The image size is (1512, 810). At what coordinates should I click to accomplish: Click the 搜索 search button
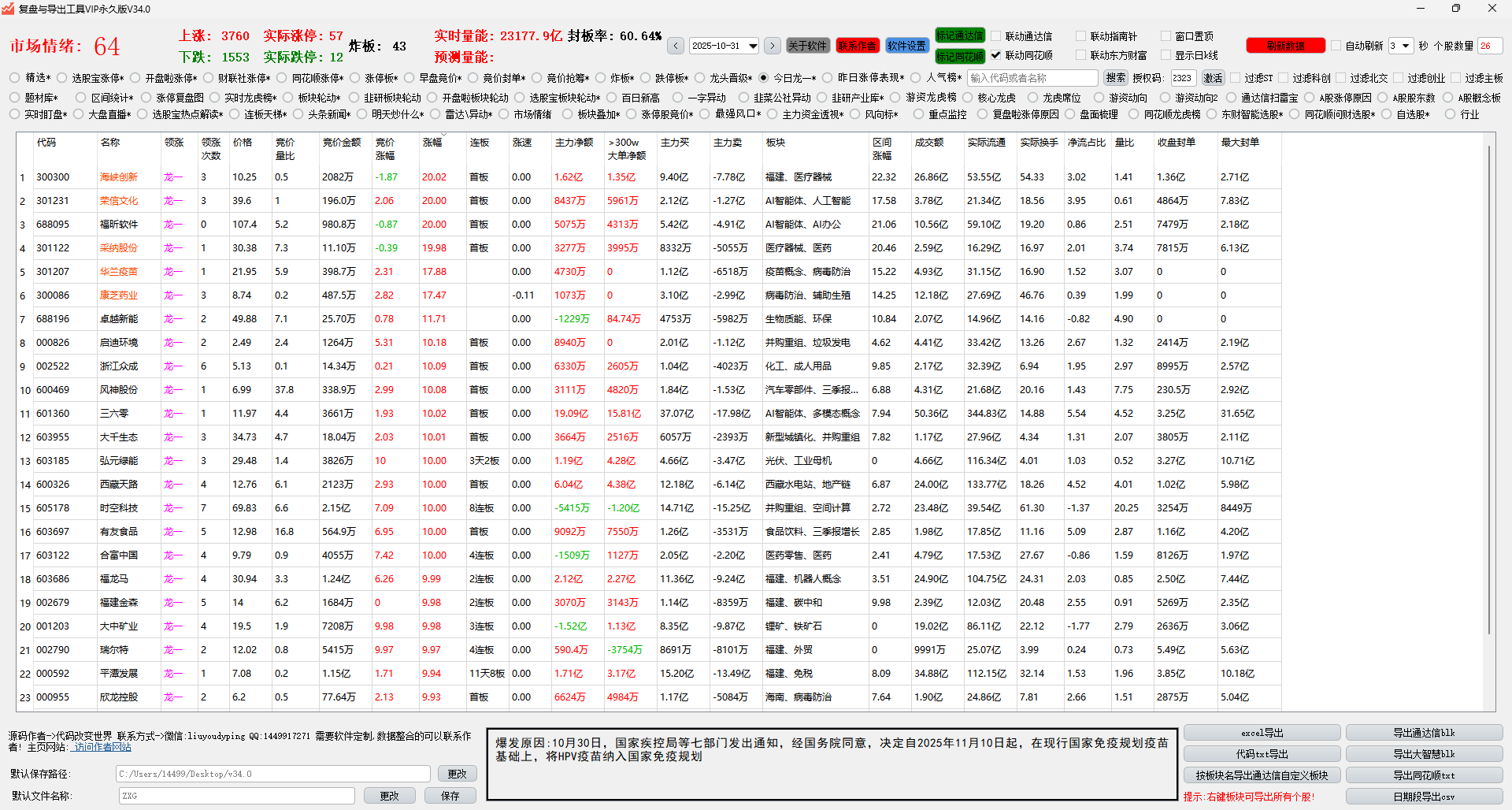click(1116, 78)
